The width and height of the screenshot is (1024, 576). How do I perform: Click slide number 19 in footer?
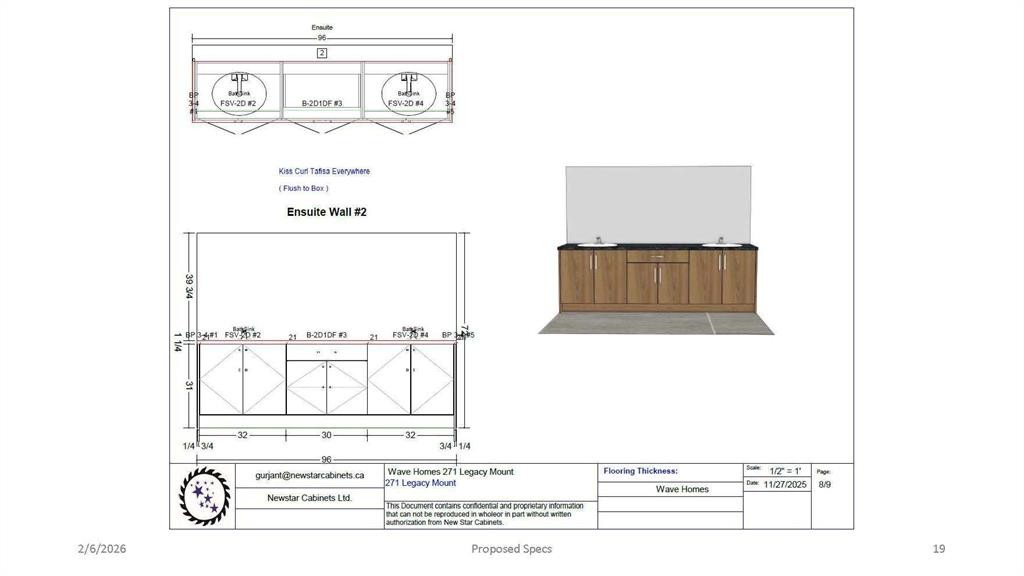(x=939, y=549)
